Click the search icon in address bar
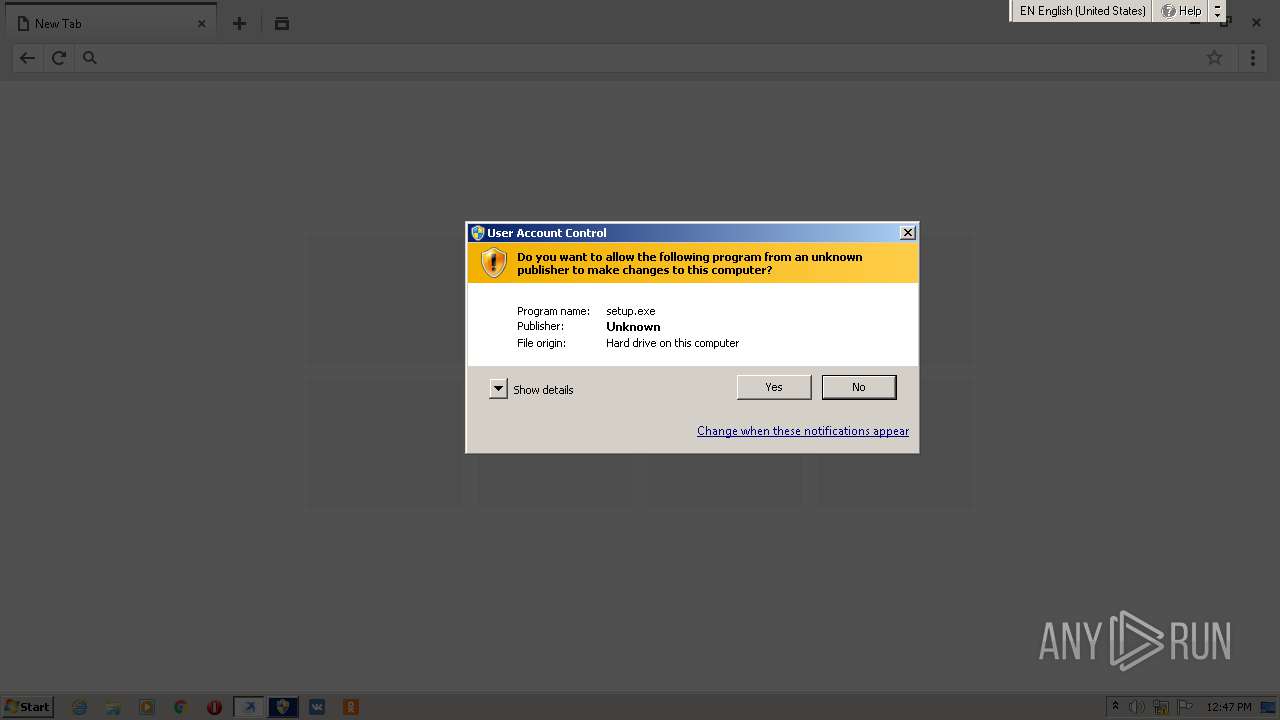1280x720 pixels. 90,58
